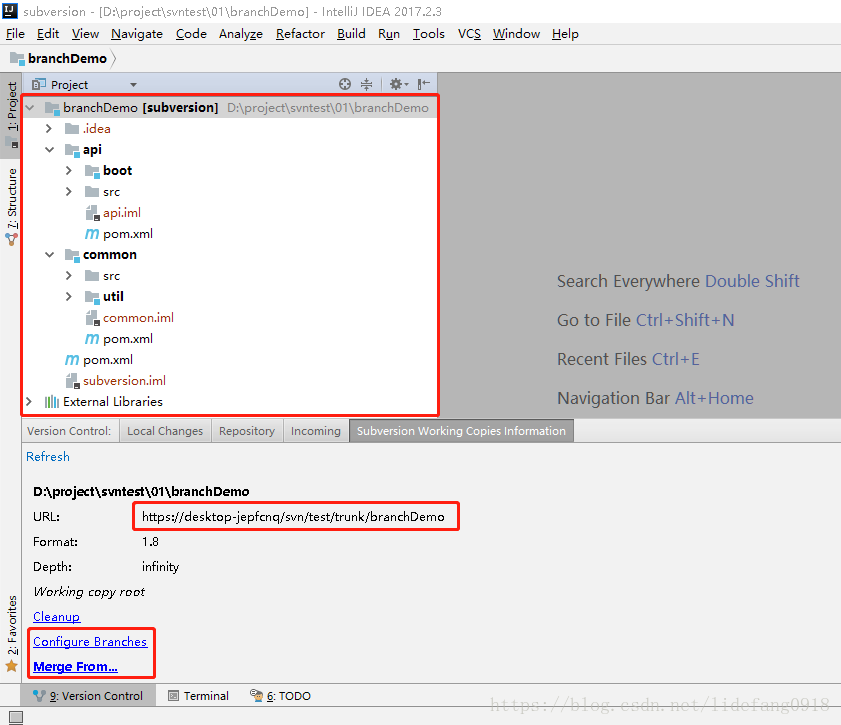Click the api.iml file icon

click(x=92, y=213)
